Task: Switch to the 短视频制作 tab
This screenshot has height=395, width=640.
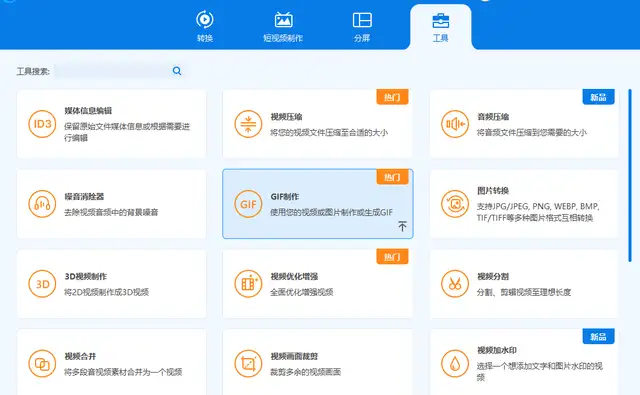Action: tap(283, 27)
